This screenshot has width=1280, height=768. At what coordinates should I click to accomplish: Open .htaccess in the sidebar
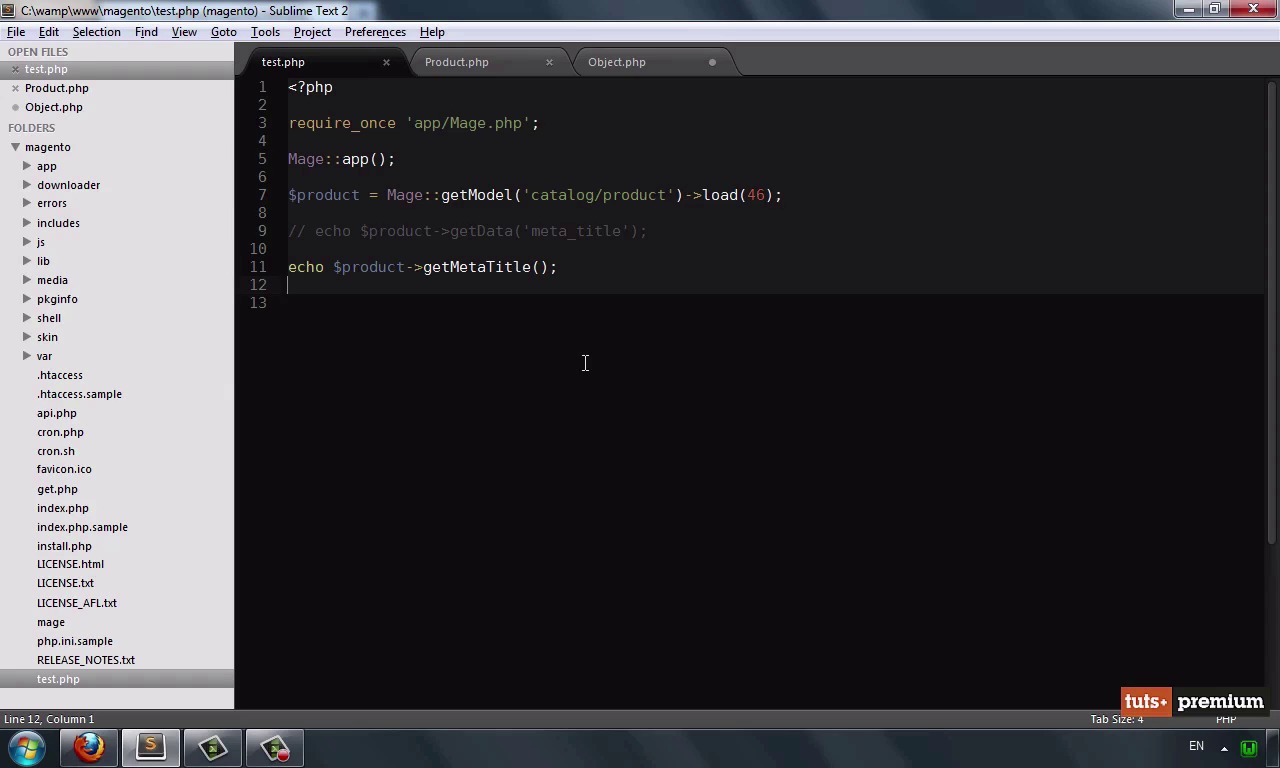[x=60, y=375]
